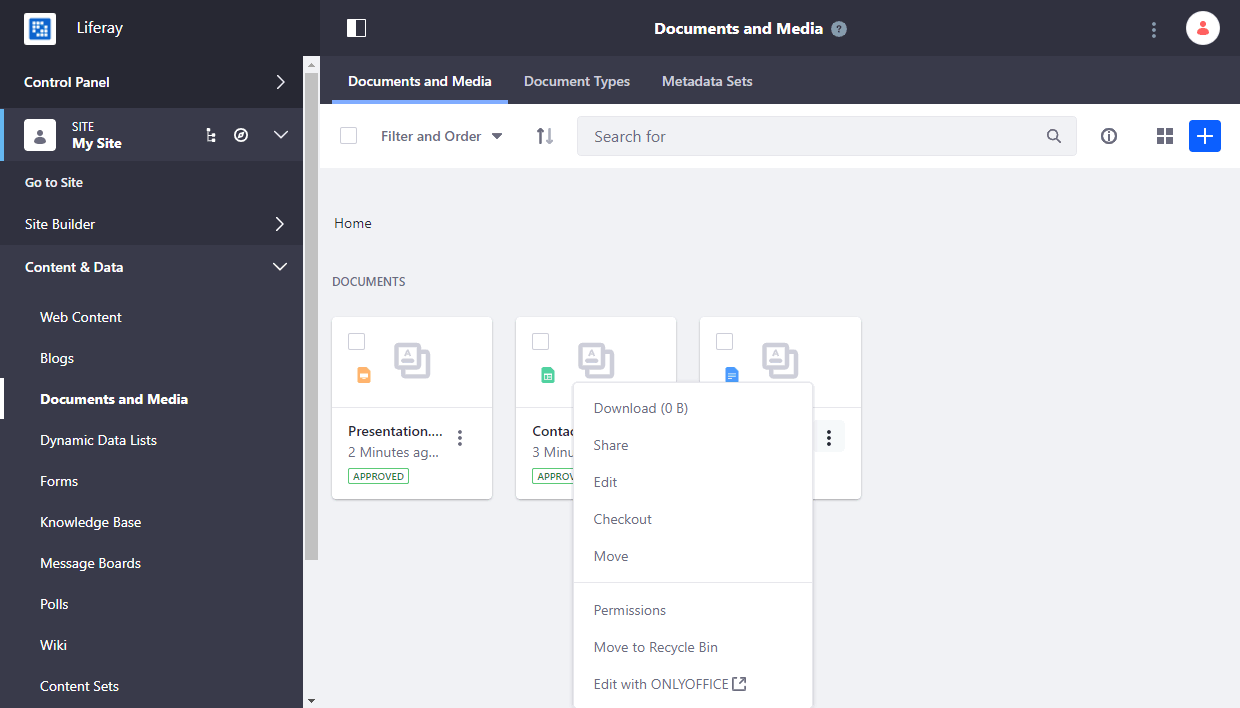This screenshot has width=1240, height=708.
Task: Open the blue plus button to add documents
Action: pyautogui.click(x=1204, y=135)
